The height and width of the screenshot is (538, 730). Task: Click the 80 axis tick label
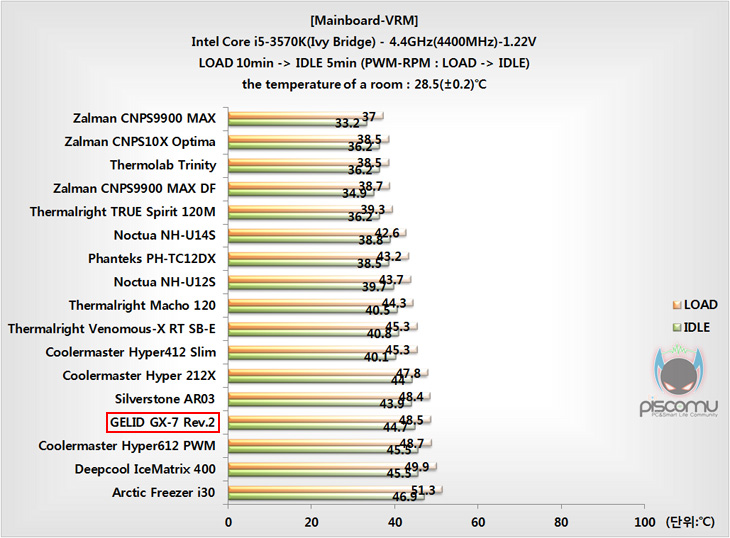click(561, 523)
